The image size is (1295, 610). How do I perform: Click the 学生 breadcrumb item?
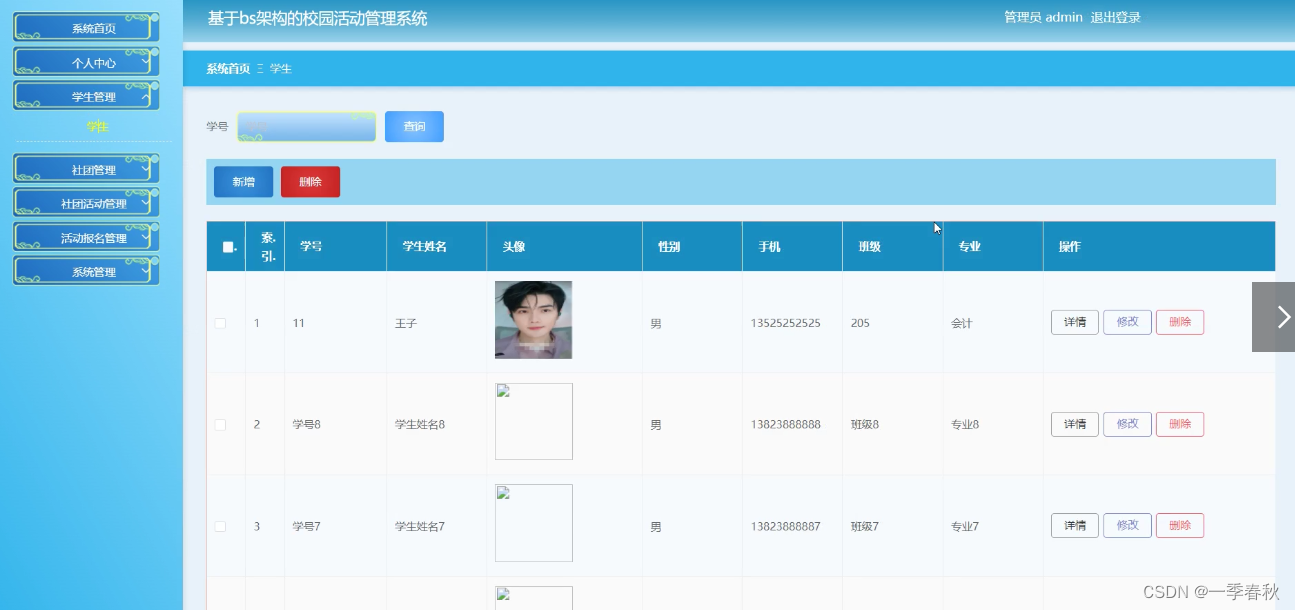281,68
